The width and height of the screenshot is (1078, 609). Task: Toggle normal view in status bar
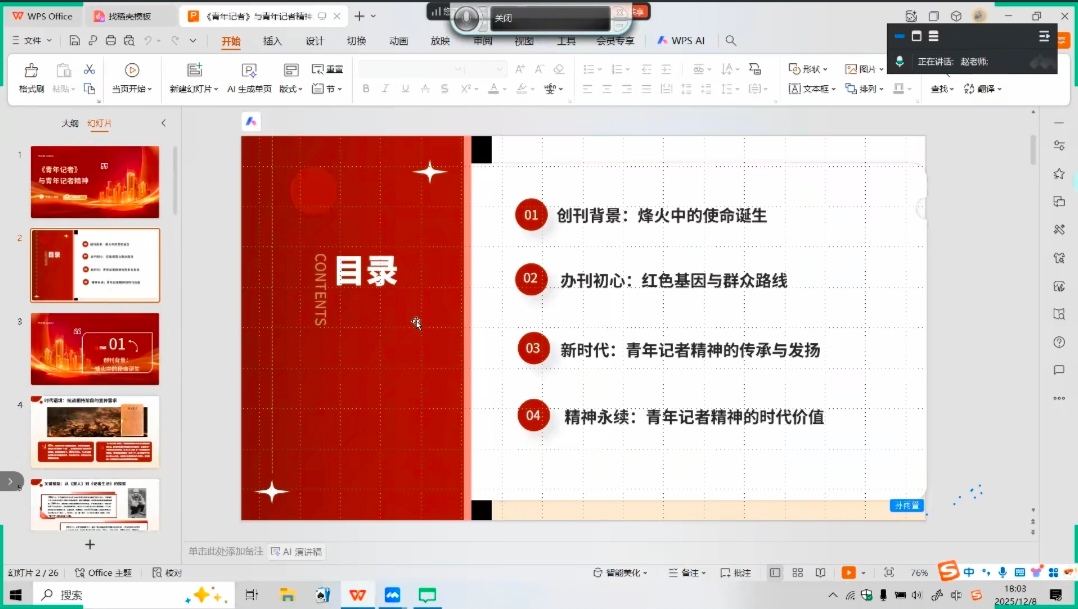(x=775, y=573)
